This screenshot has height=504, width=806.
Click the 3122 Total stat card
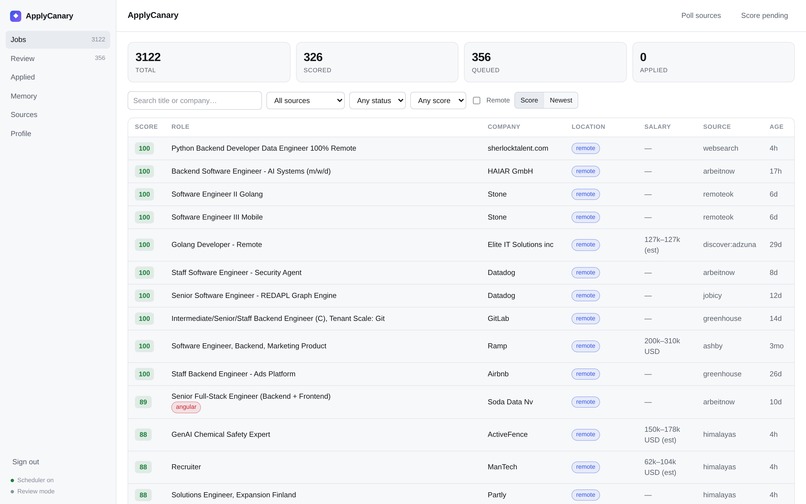(x=209, y=62)
